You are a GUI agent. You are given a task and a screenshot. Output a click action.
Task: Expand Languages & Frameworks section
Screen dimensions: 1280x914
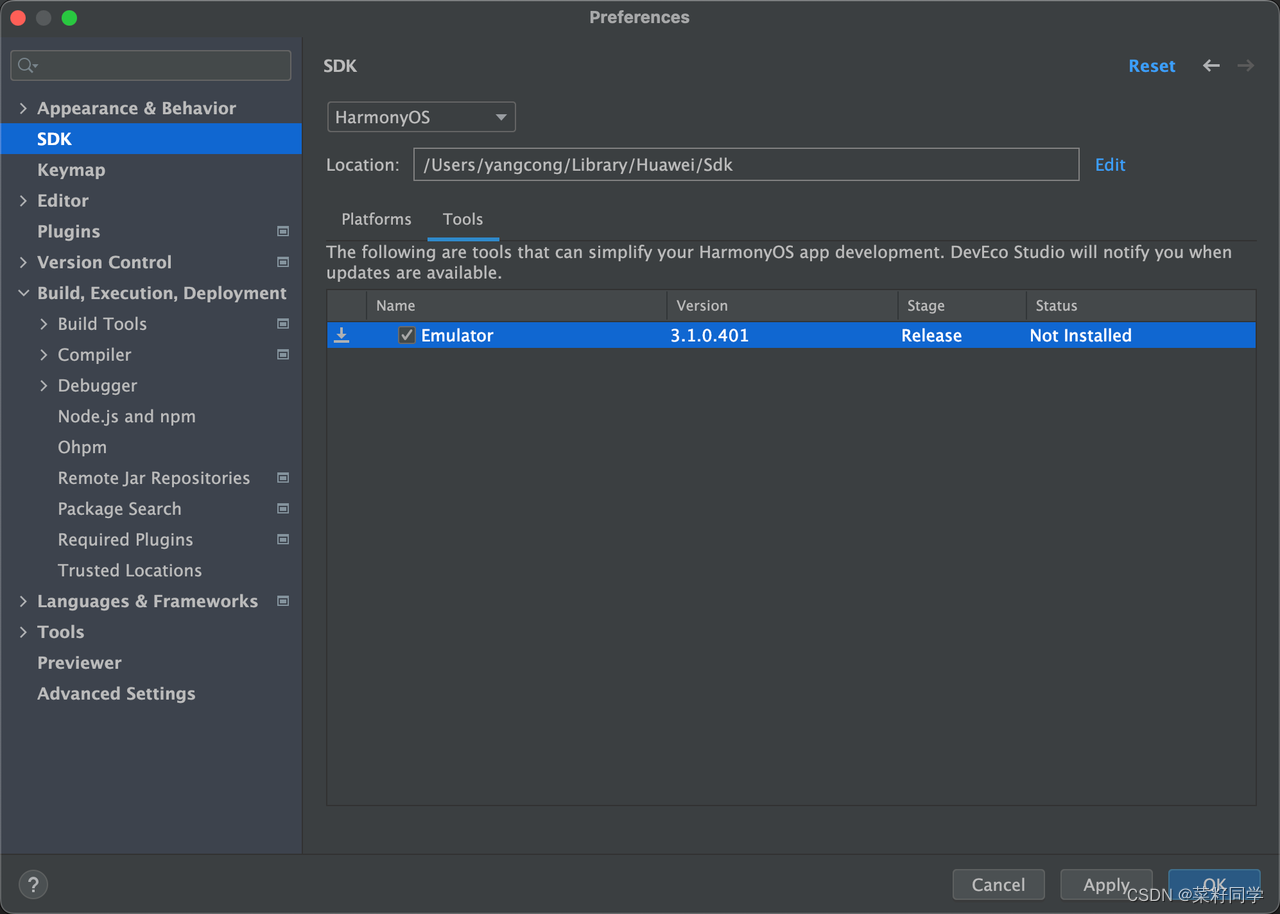23,601
